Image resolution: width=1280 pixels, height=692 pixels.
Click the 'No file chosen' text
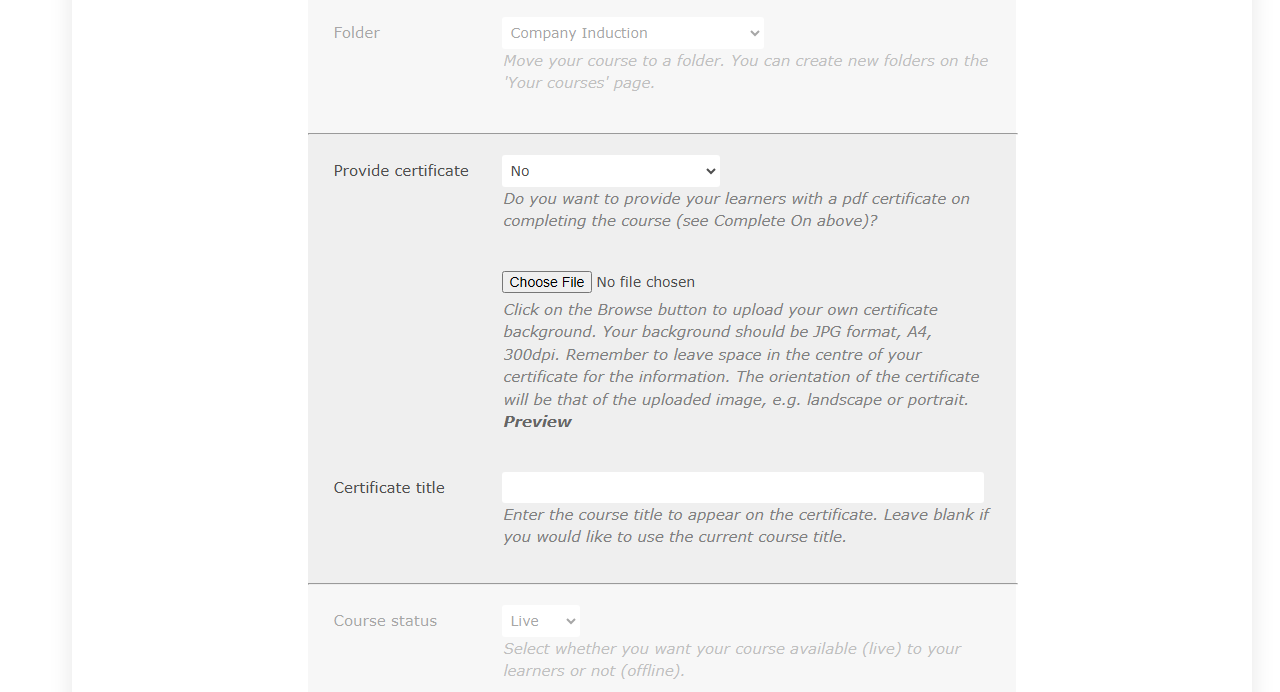pos(645,282)
